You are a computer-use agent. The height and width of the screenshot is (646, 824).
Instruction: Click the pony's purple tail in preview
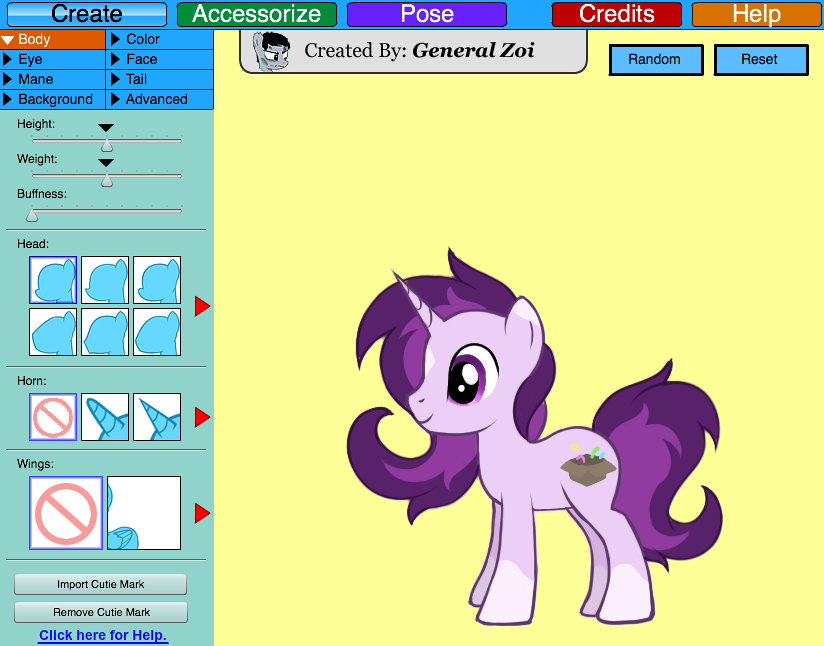coord(662,463)
